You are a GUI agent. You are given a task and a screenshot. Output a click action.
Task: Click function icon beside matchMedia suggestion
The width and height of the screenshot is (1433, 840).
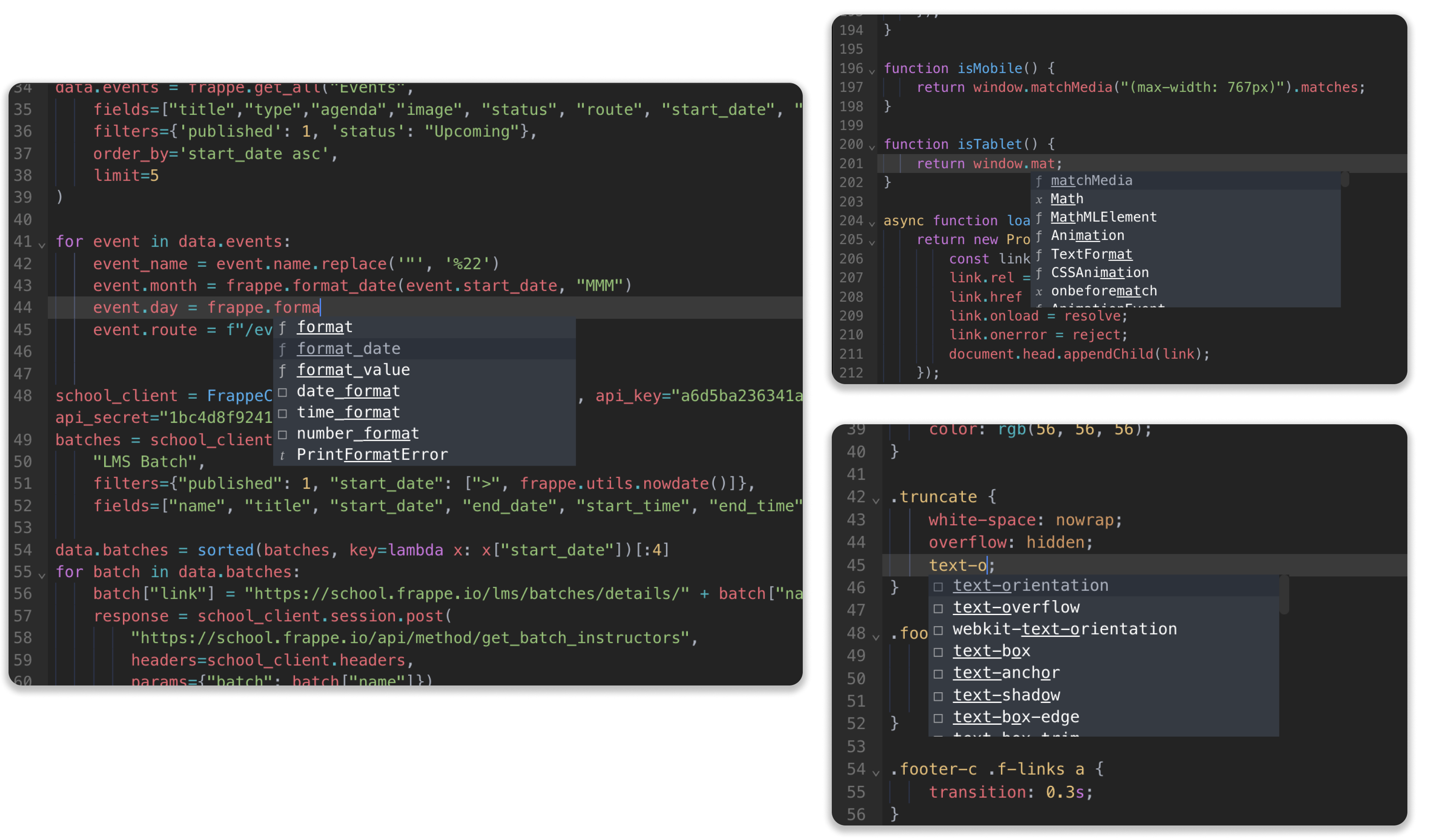tap(1039, 181)
